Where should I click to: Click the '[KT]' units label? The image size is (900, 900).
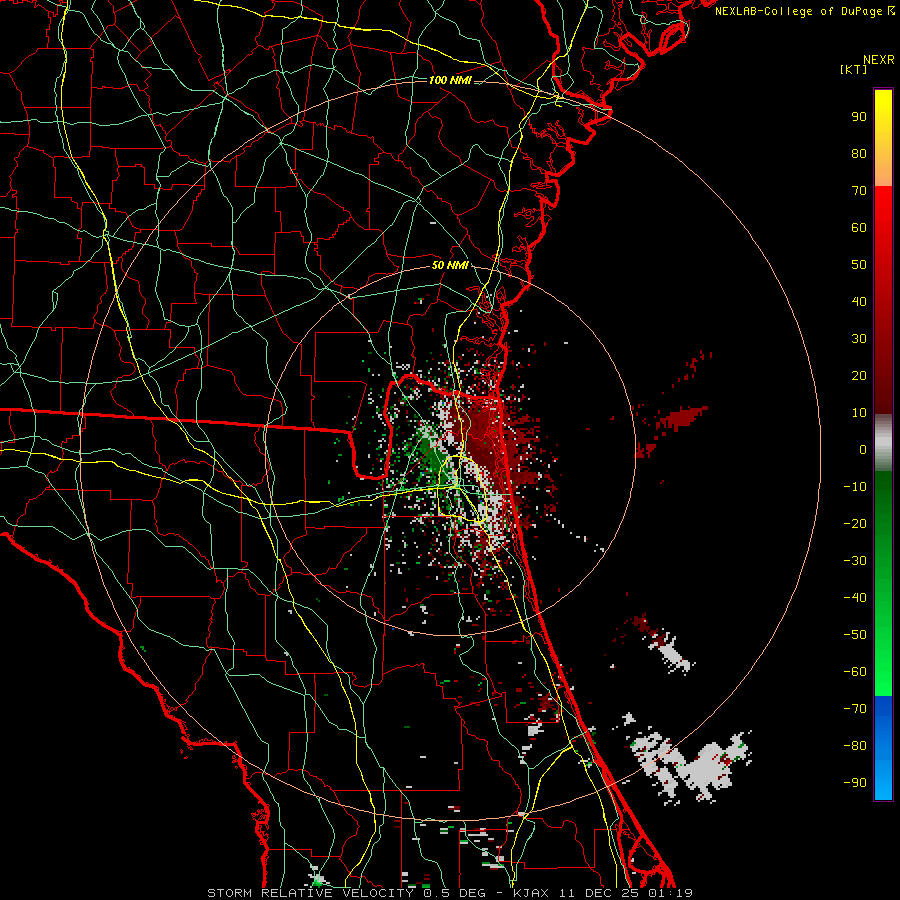point(853,69)
